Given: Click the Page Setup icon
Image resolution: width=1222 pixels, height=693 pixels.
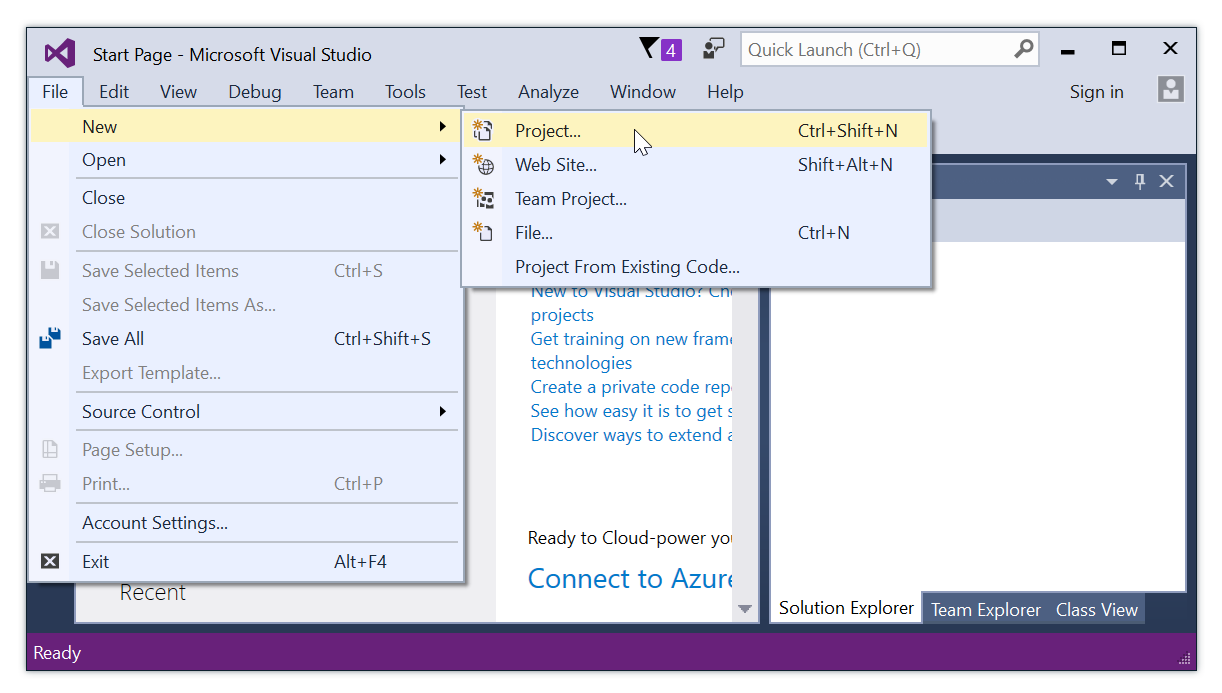Looking at the screenshot, I should coord(50,450).
